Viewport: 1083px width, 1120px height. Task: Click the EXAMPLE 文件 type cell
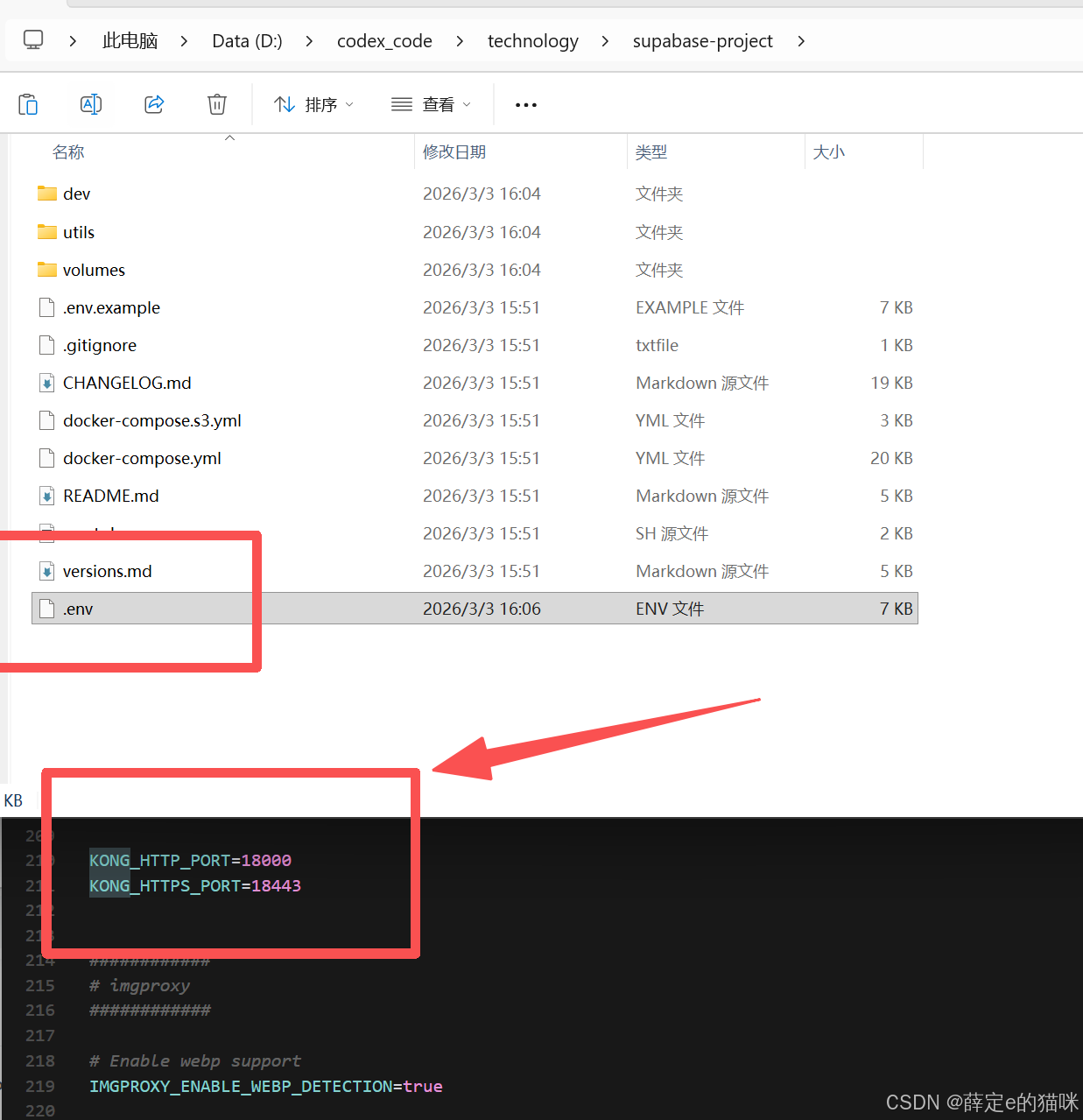pyautogui.click(x=690, y=307)
